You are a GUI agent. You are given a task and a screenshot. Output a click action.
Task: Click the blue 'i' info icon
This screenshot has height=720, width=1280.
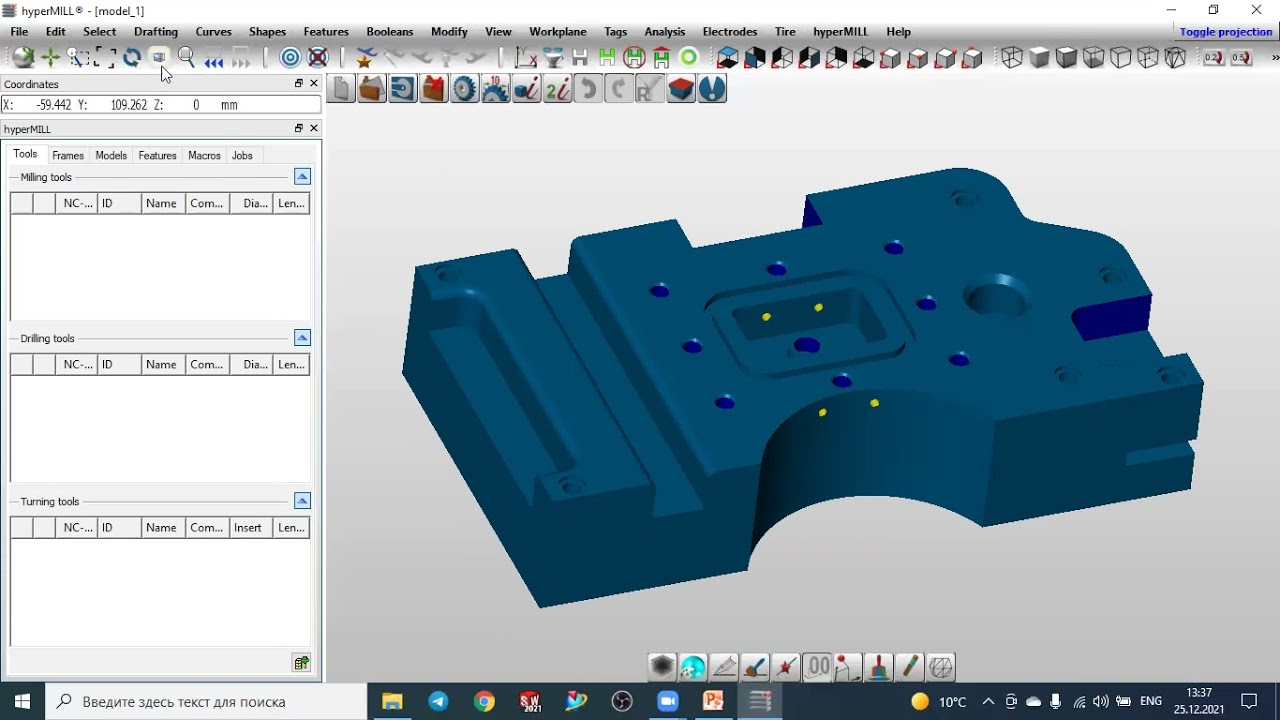(527, 89)
